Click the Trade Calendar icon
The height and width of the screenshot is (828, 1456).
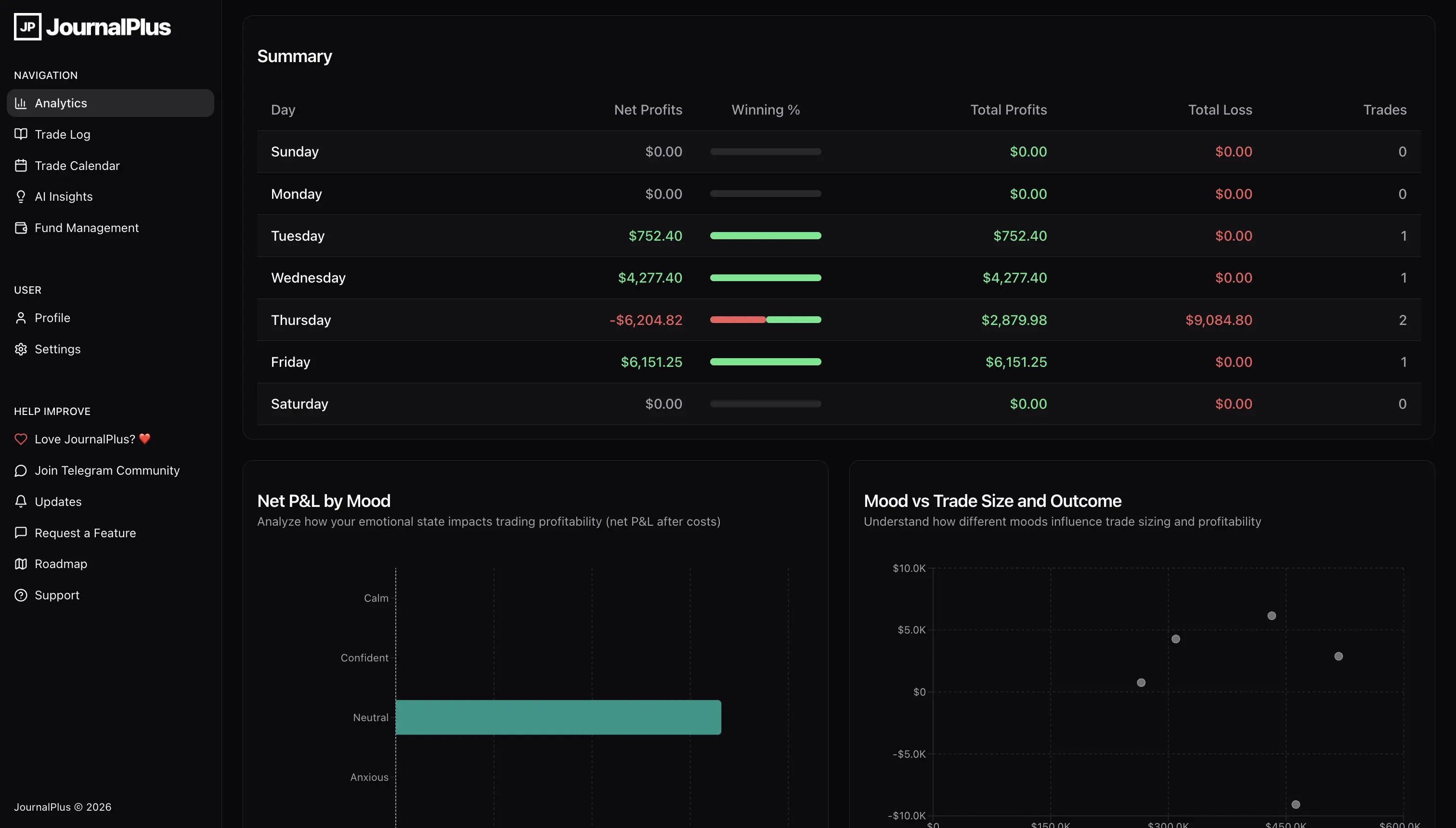point(21,166)
